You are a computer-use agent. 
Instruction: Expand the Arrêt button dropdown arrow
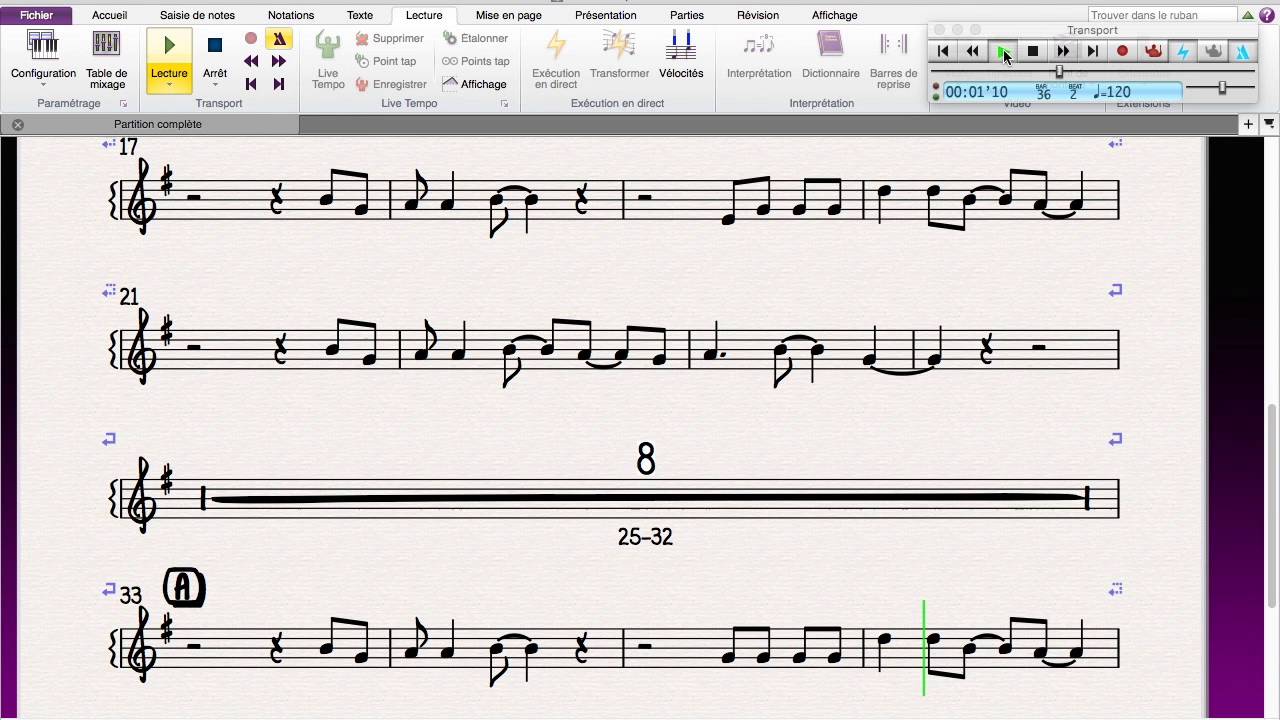[x=215, y=85]
